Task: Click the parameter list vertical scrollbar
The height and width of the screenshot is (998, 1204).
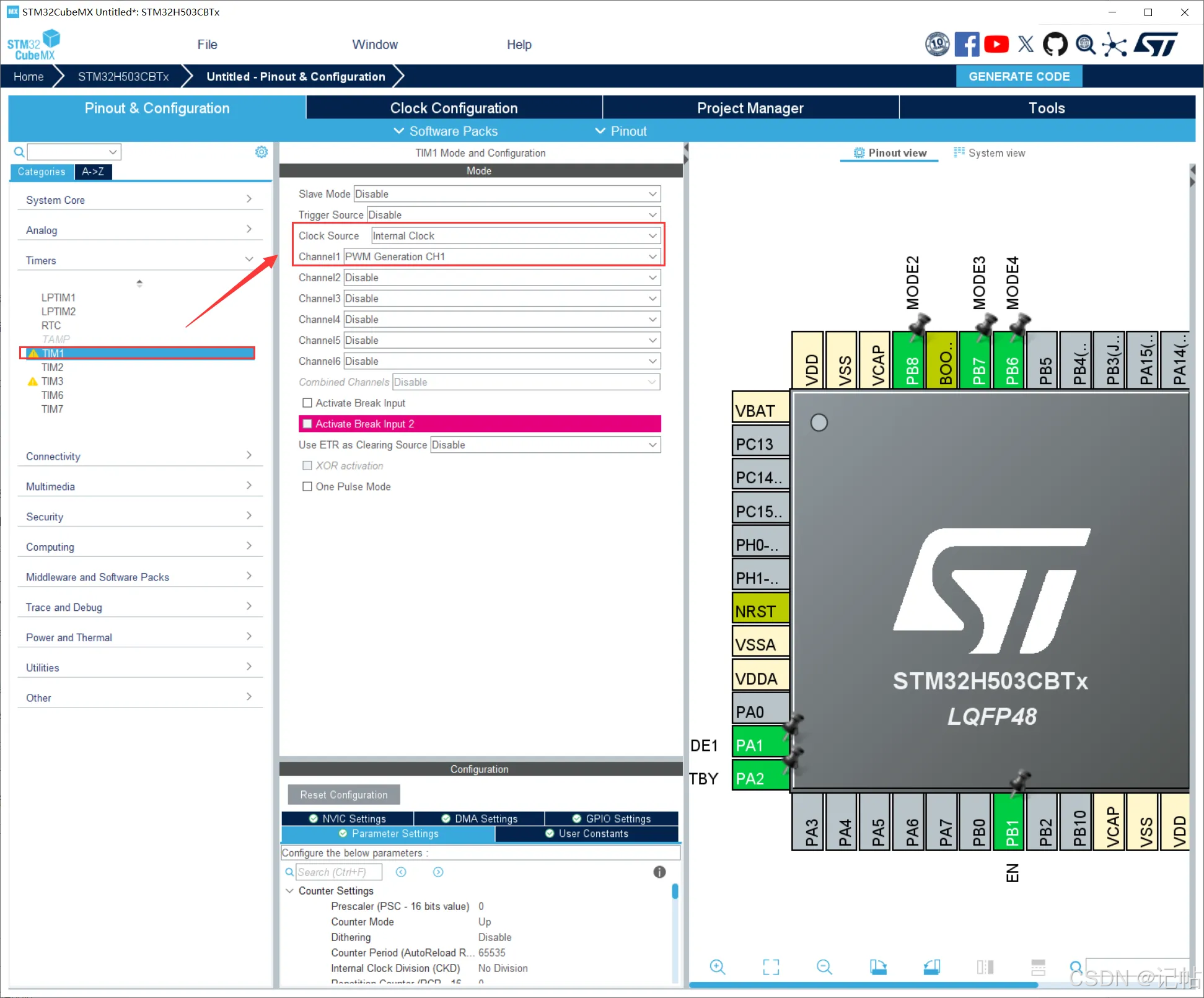Action: (675, 891)
